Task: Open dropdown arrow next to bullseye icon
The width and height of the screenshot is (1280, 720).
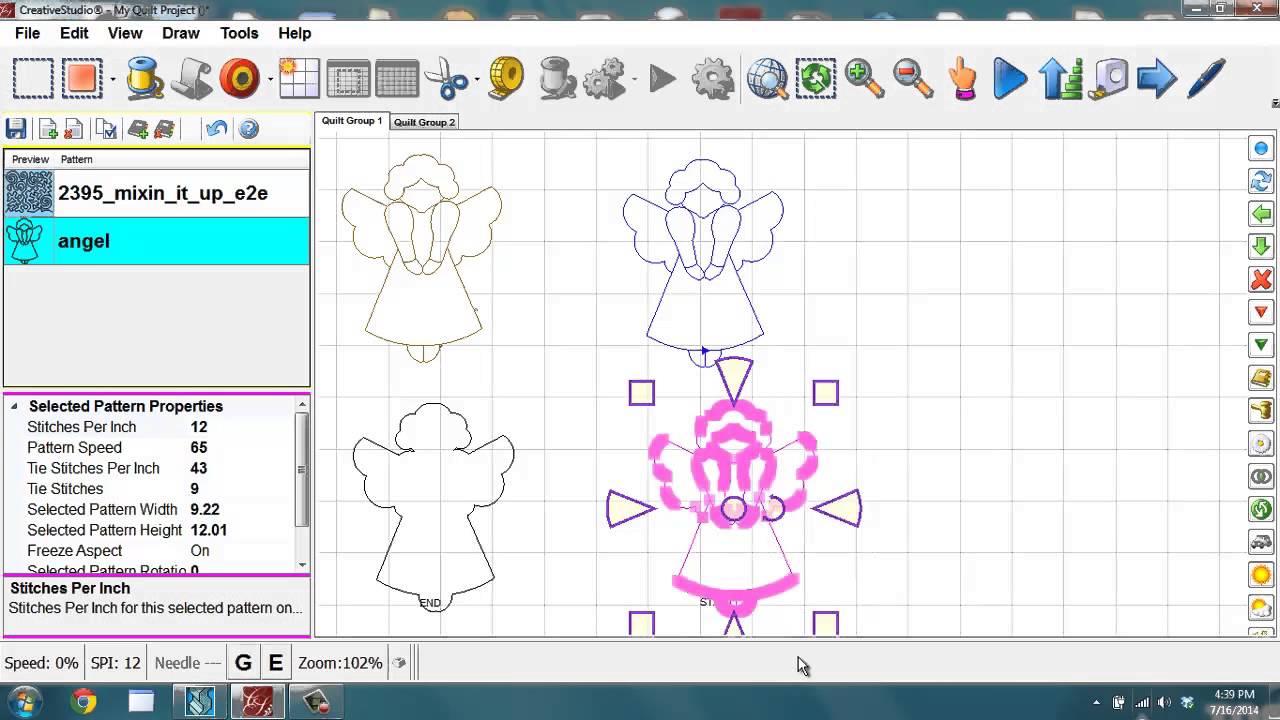Action: coord(270,79)
